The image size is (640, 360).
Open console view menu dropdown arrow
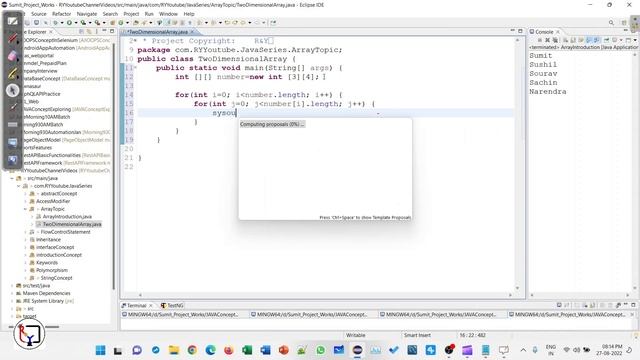coord(635,40)
